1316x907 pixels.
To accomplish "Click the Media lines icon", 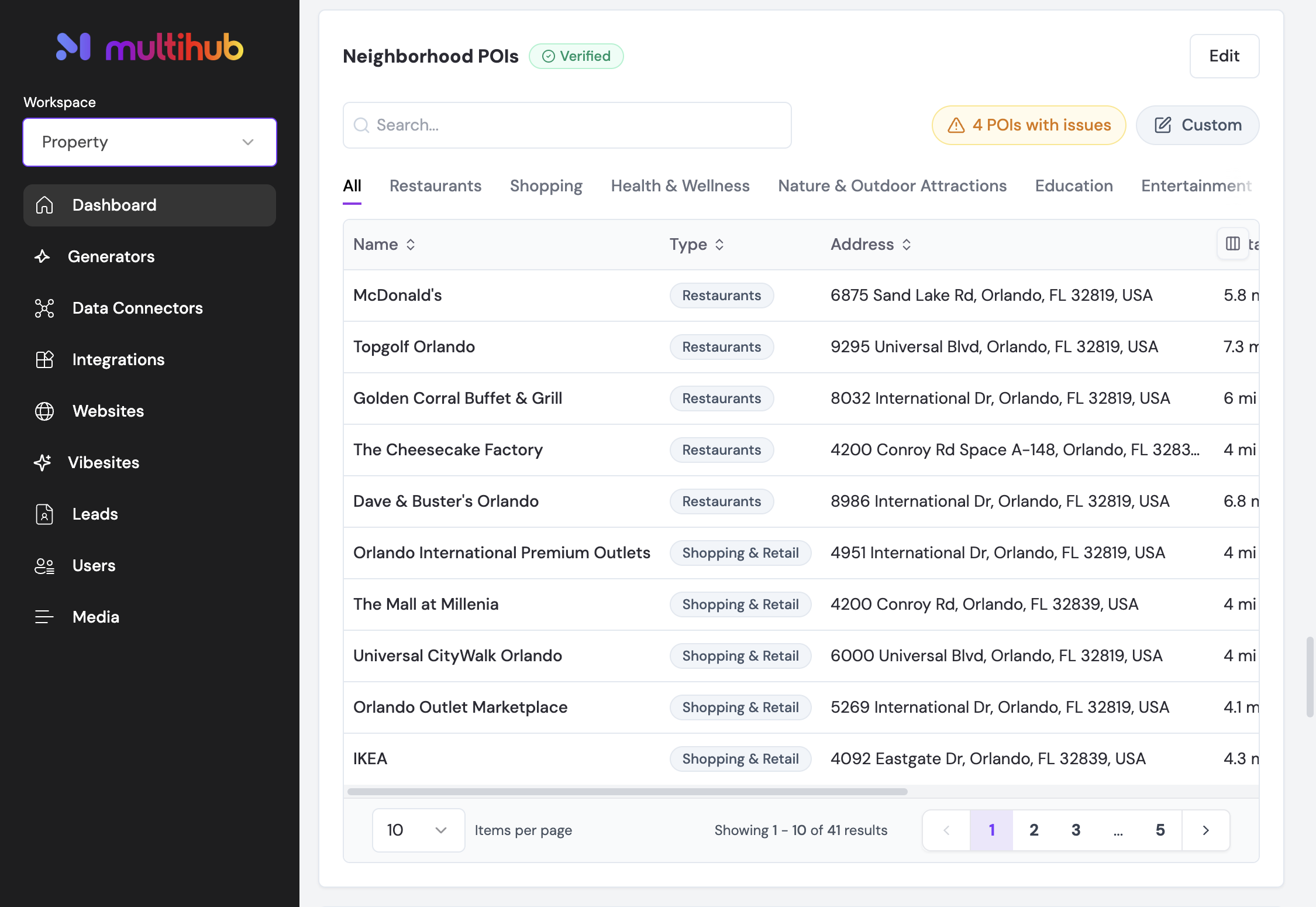I will (44, 617).
